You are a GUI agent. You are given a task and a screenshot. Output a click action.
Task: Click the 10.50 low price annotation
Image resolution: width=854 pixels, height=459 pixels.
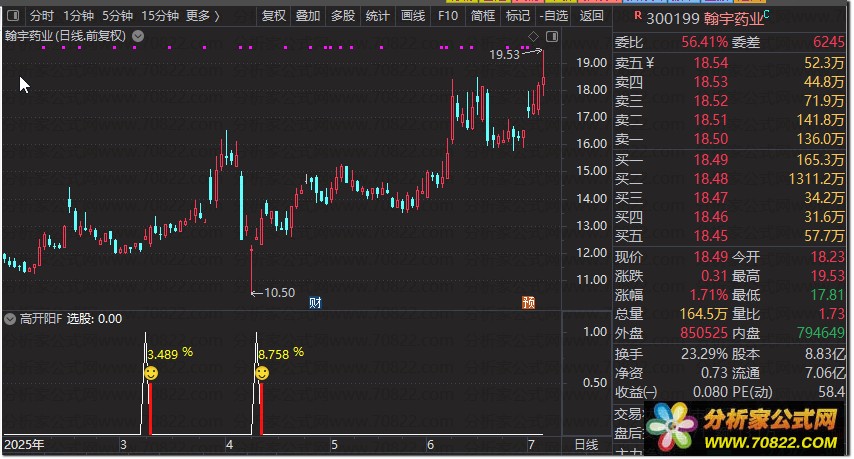tap(279, 293)
